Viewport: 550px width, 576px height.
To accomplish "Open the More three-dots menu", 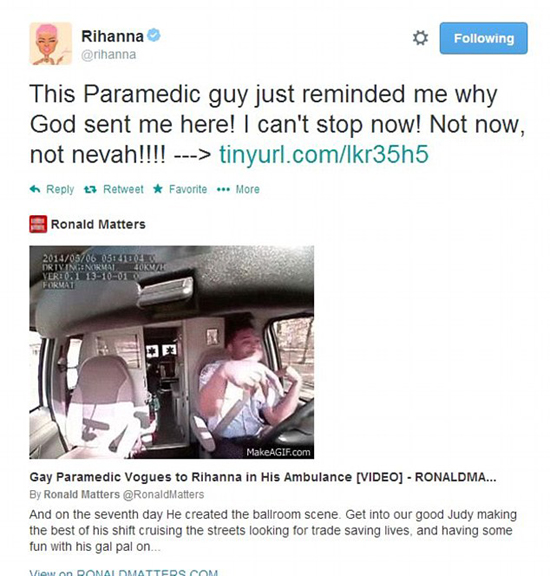I will (223, 190).
